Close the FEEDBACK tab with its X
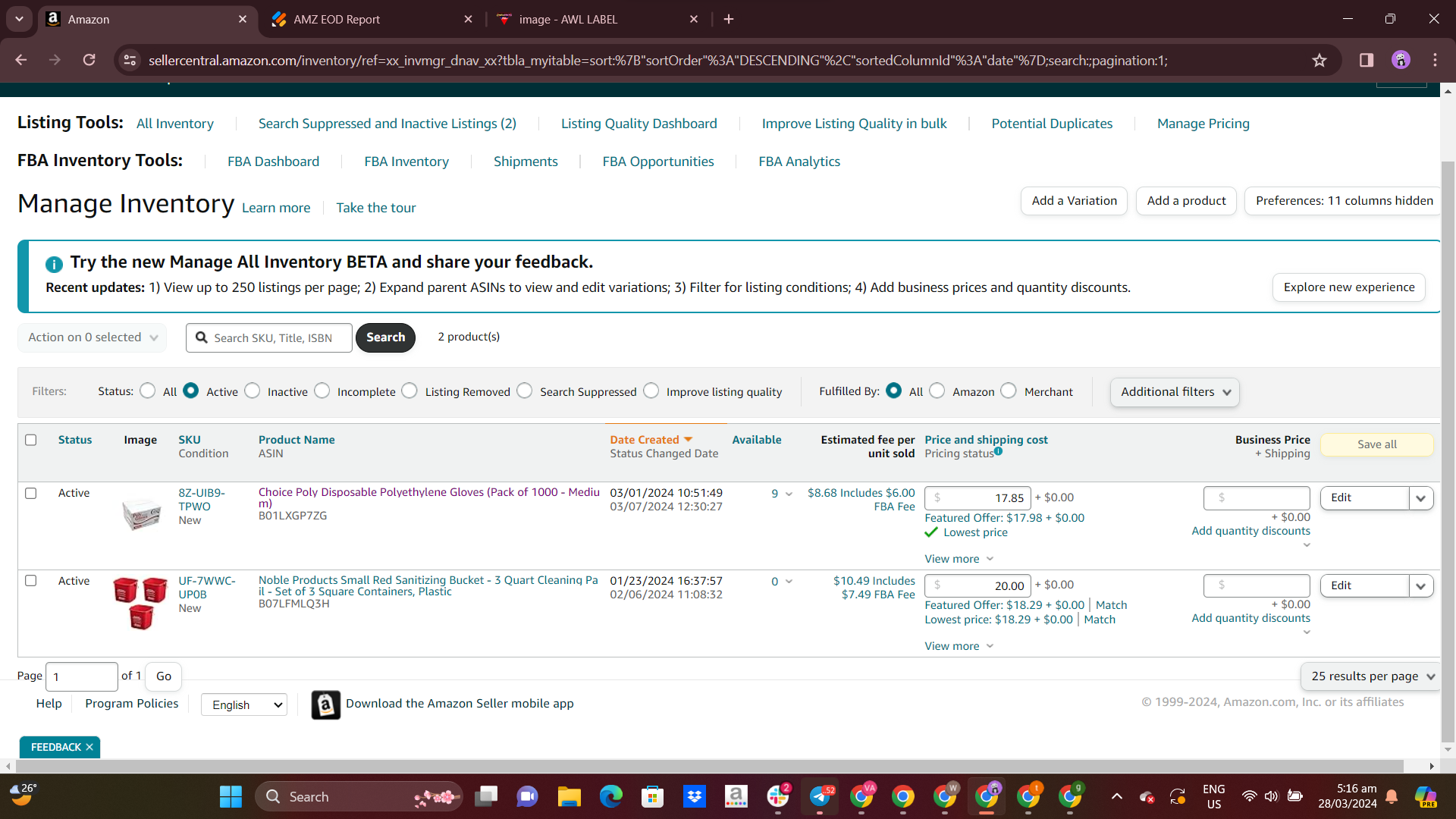Viewport: 1456px width, 819px height. click(x=89, y=748)
